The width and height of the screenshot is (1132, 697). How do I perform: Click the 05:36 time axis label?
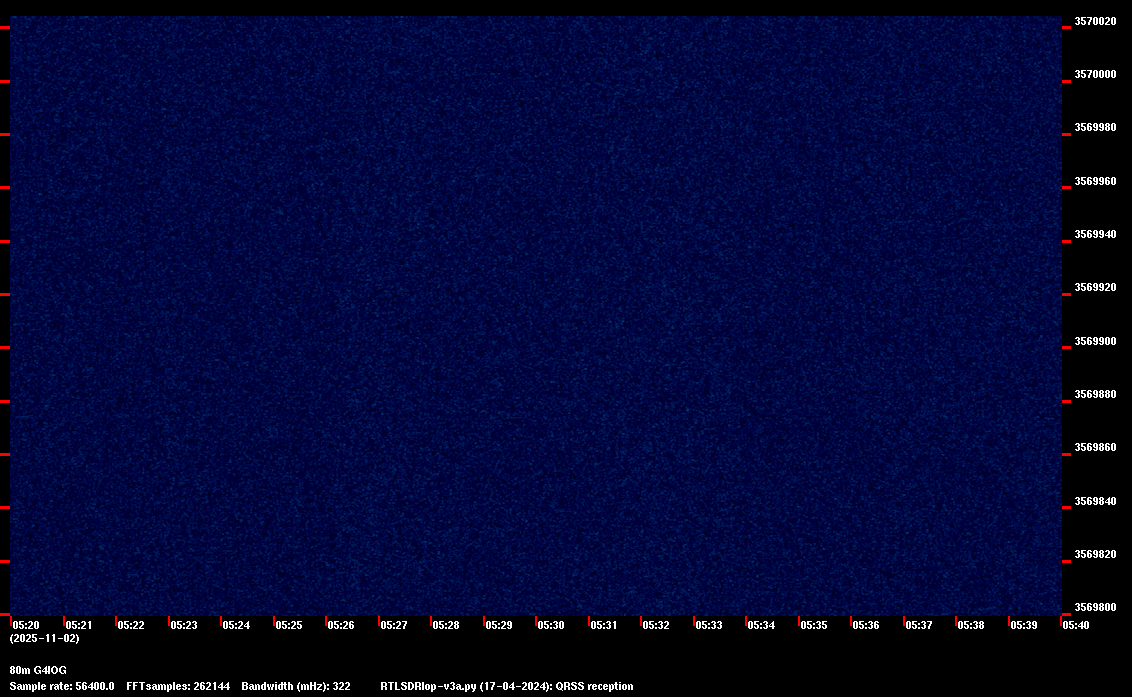click(866, 625)
